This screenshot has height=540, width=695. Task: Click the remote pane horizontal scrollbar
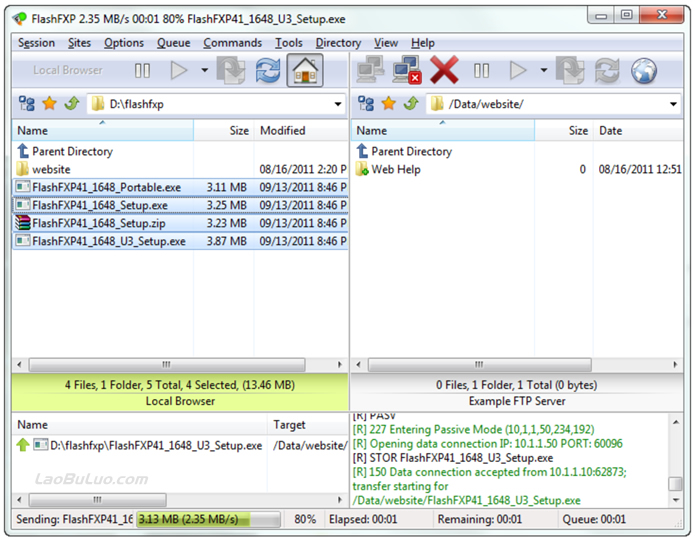pyautogui.click(x=480, y=364)
